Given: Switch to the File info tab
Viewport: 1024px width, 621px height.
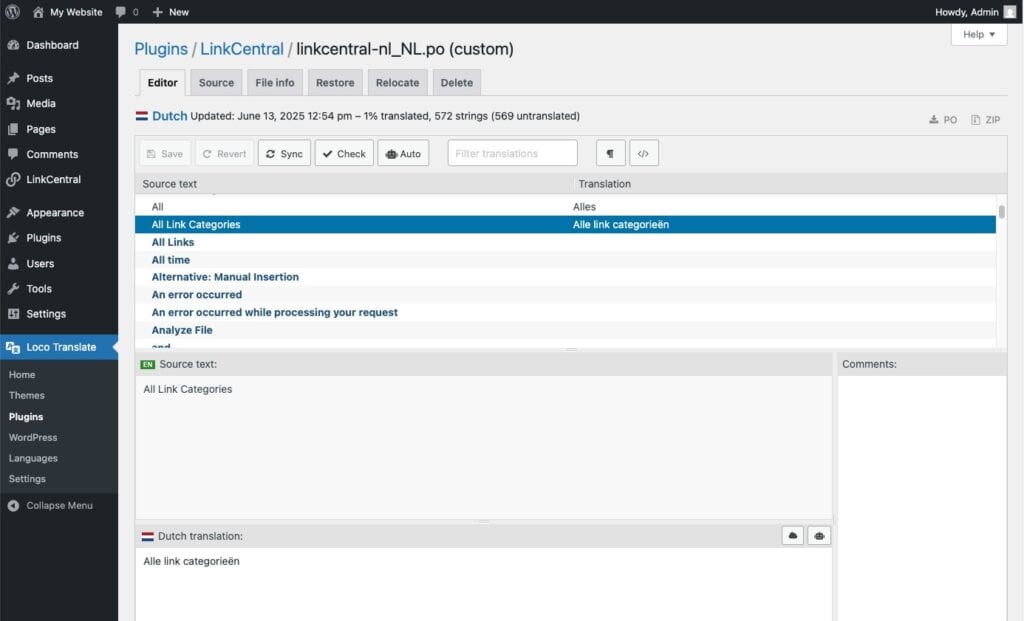Looking at the screenshot, I should point(275,83).
